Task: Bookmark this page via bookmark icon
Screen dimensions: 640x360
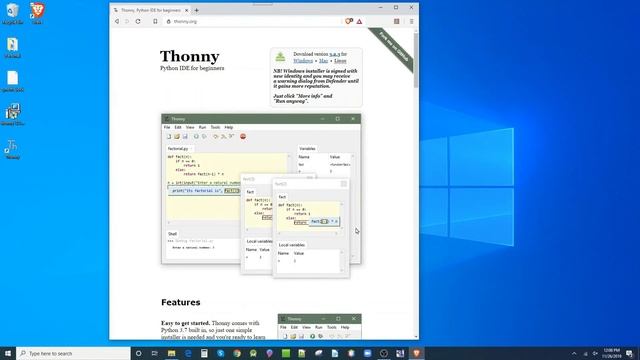Action: point(155,21)
